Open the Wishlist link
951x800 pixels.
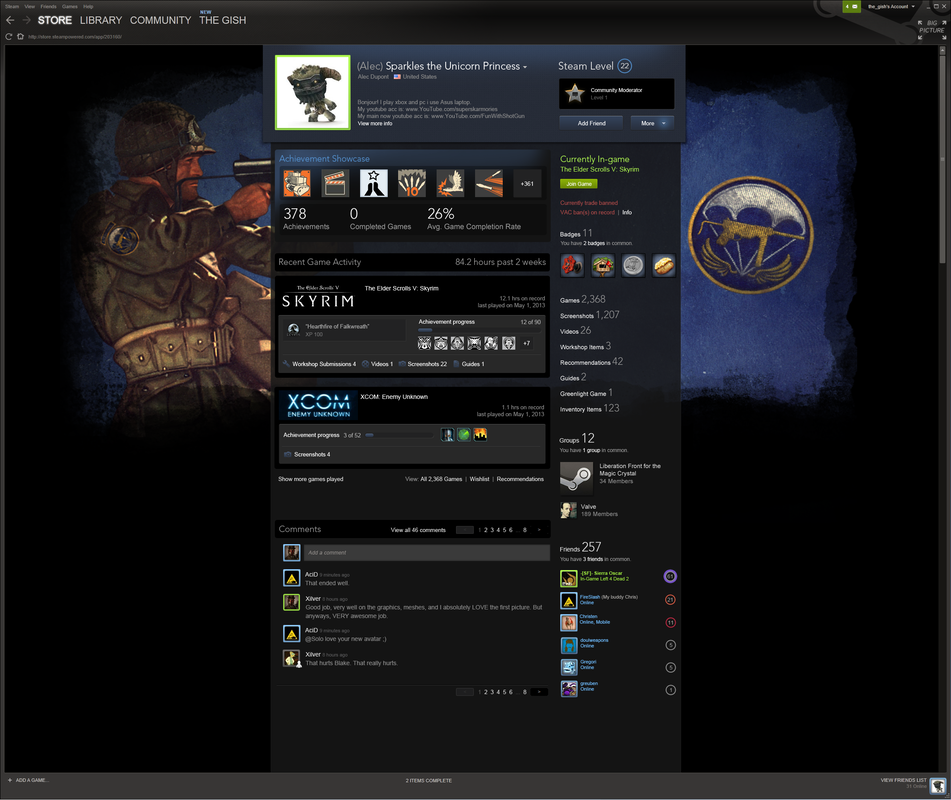(479, 479)
